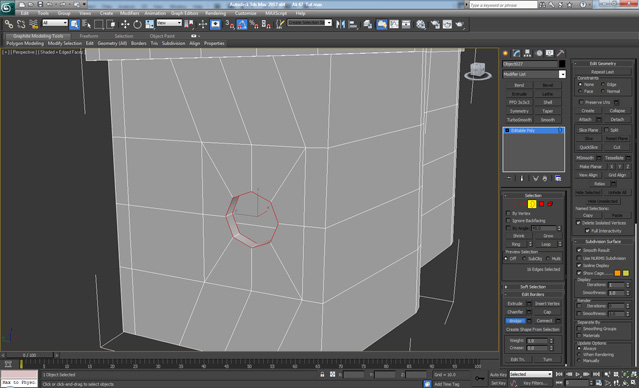The width and height of the screenshot is (639, 388).
Task: Uncheck Delete Isolated Vertices
Action: point(578,223)
